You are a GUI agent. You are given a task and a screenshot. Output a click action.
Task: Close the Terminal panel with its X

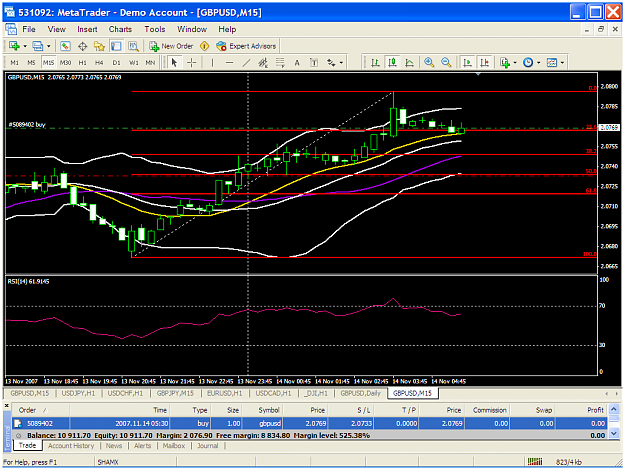tap(6, 406)
